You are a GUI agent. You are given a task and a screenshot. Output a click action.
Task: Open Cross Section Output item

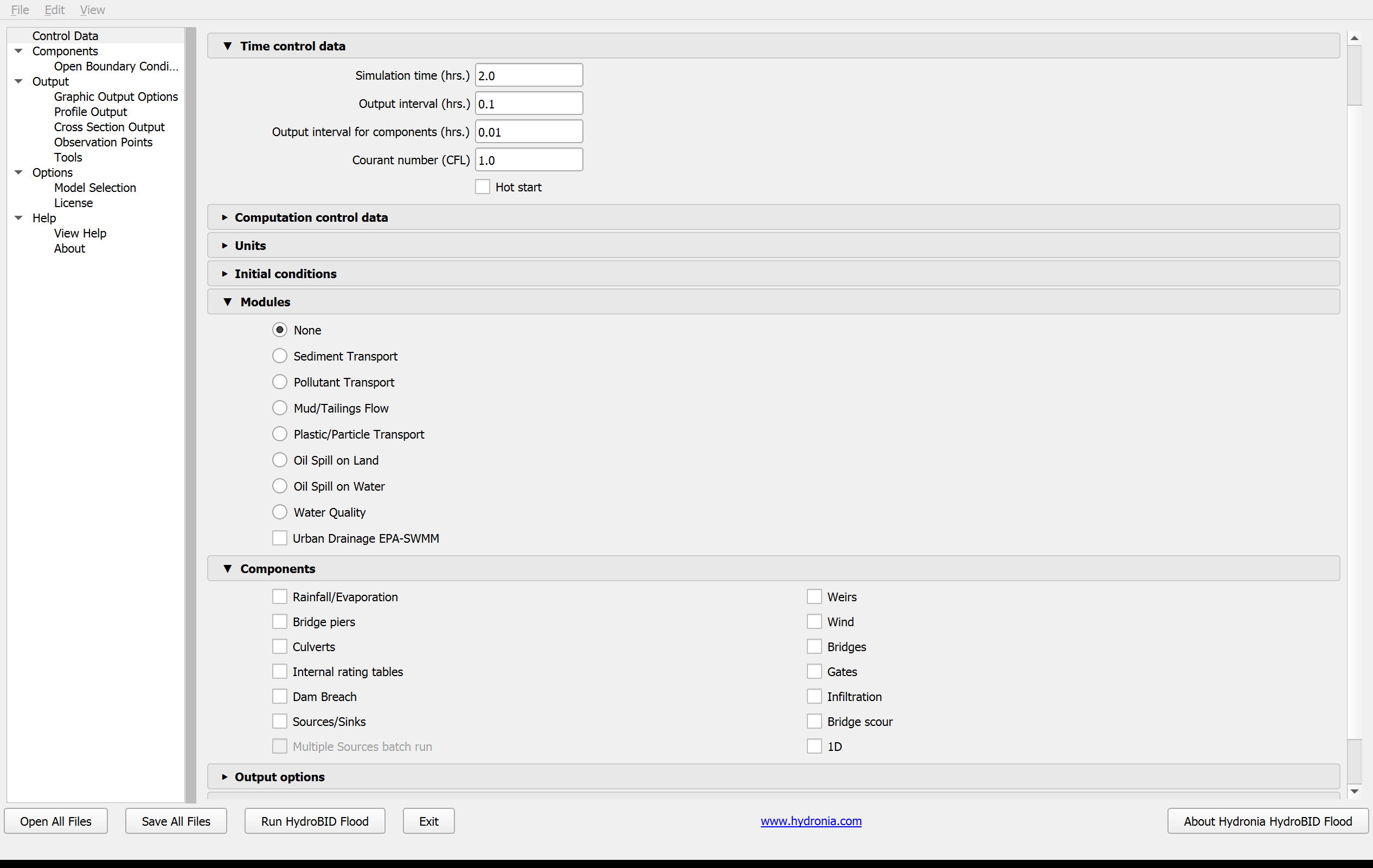(x=110, y=127)
